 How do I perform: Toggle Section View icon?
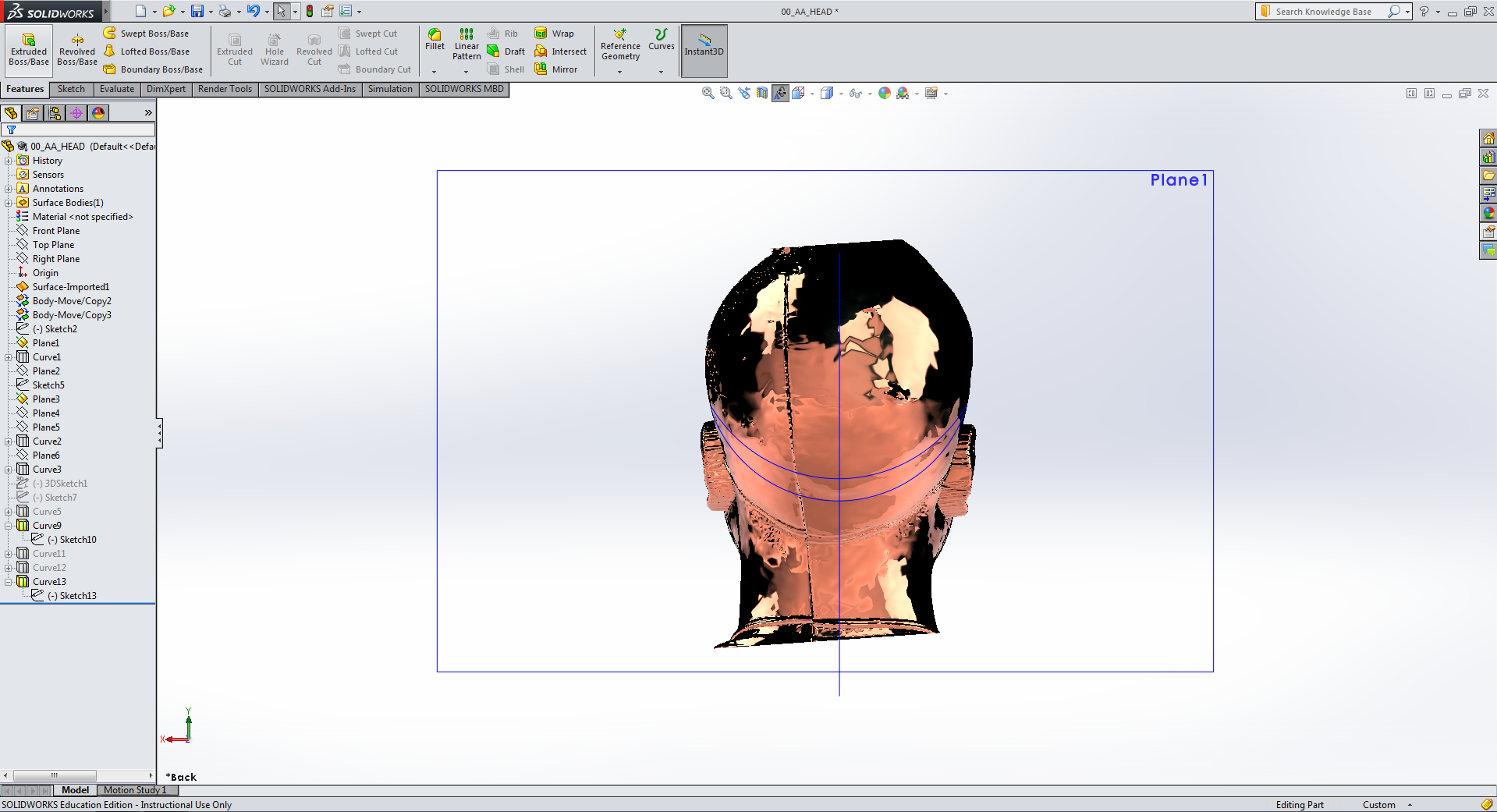click(762, 93)
